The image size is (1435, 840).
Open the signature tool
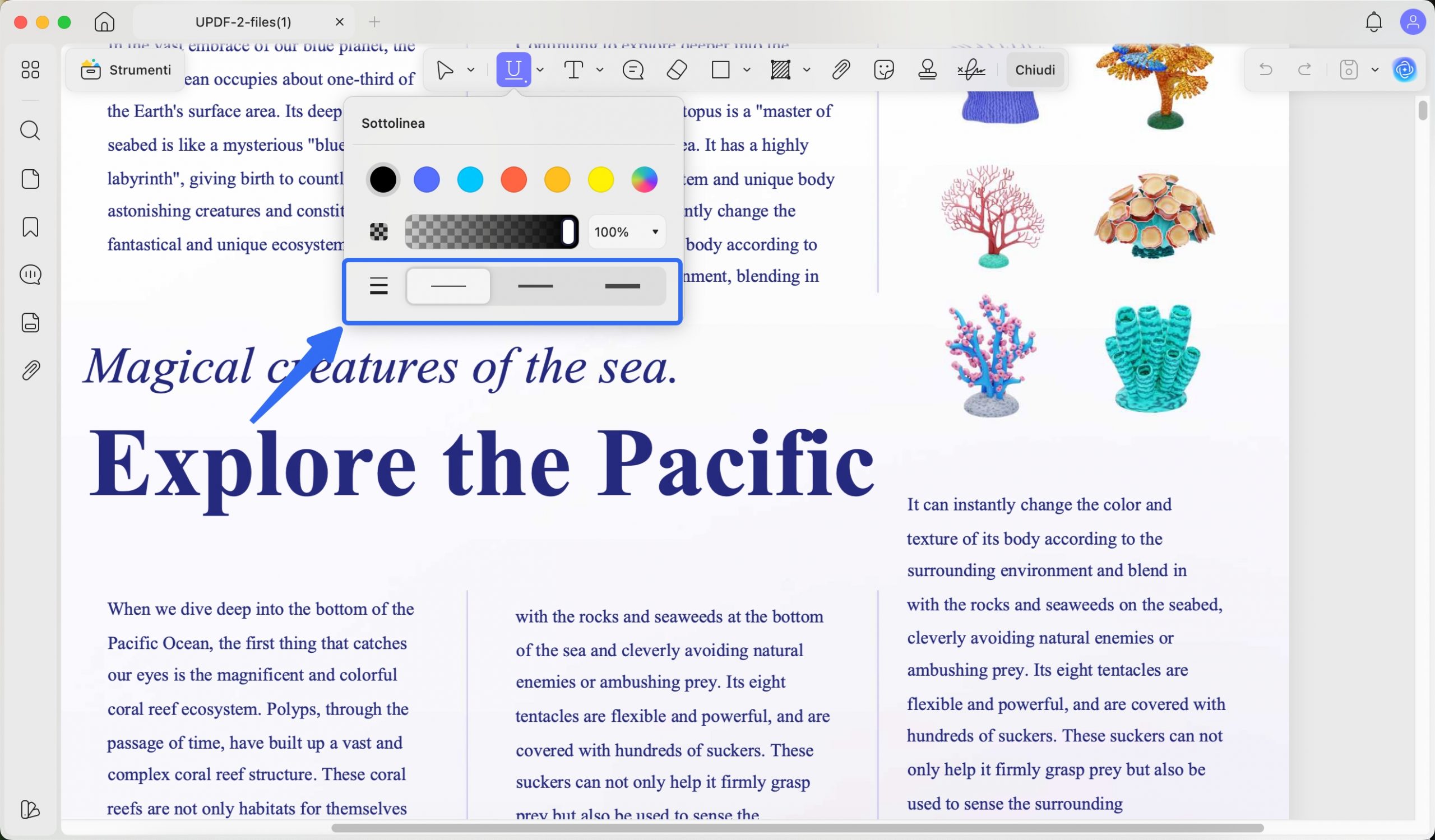pos(971,70)
